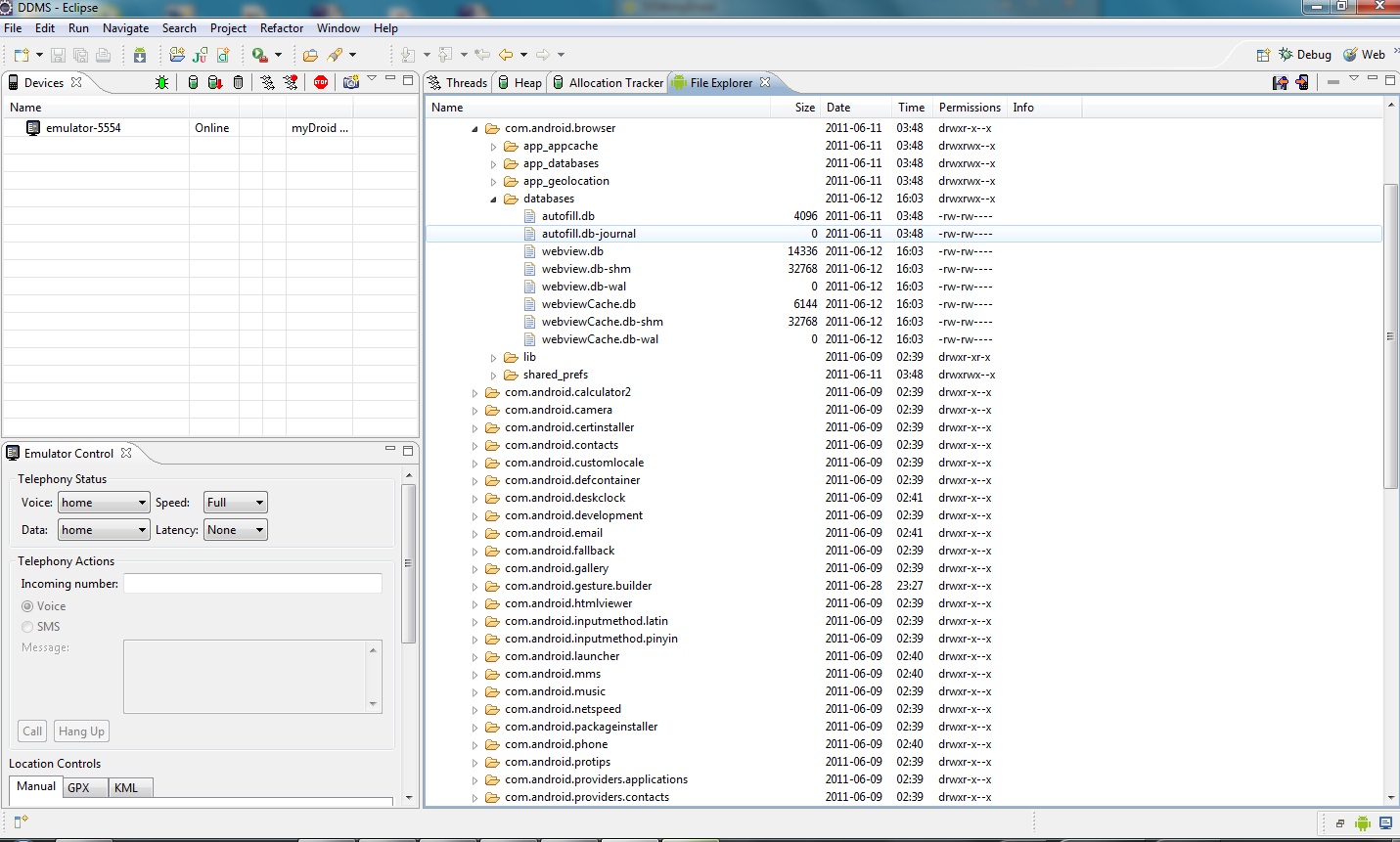Screen dimensions: 1400x842
Task: Select the webview.db file
Action: click(572, 251)
